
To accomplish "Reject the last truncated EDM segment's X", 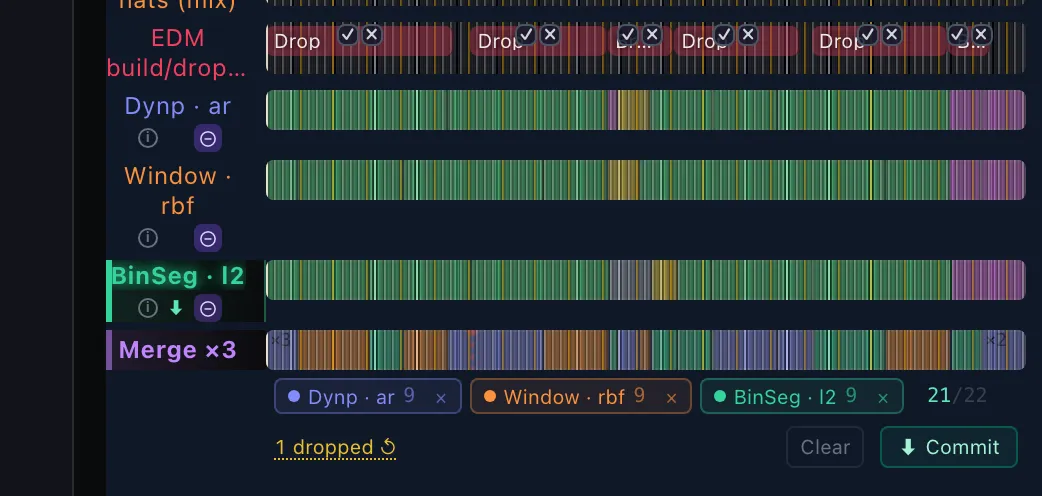I will tap(982, 35).
